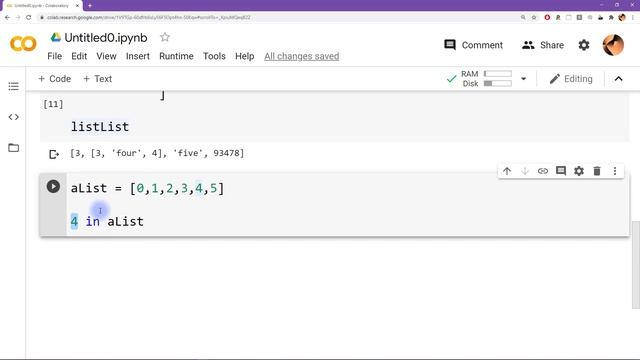640x360 pixels.
Task: Reload the browser page
Action: coord(29,18)
